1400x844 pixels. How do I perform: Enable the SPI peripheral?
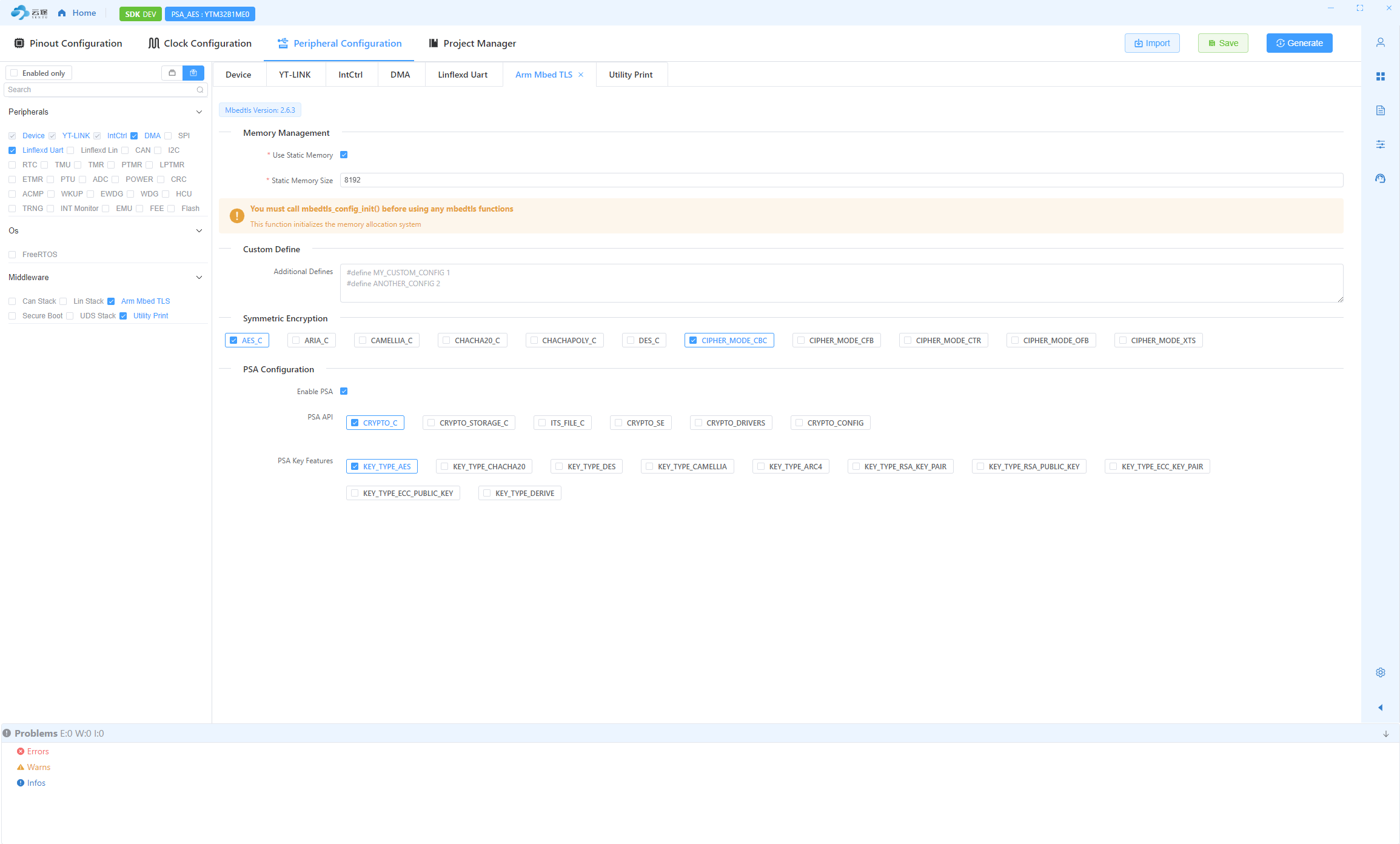click(168, 136)
